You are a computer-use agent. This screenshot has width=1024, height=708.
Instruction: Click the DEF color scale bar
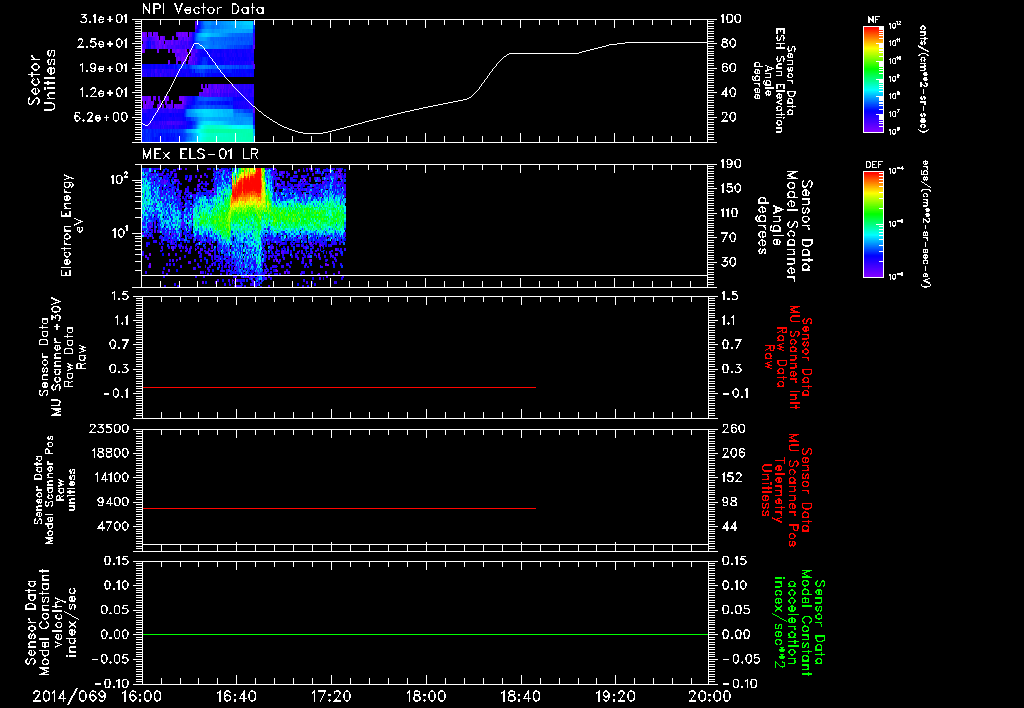click(x=873, y=223)
